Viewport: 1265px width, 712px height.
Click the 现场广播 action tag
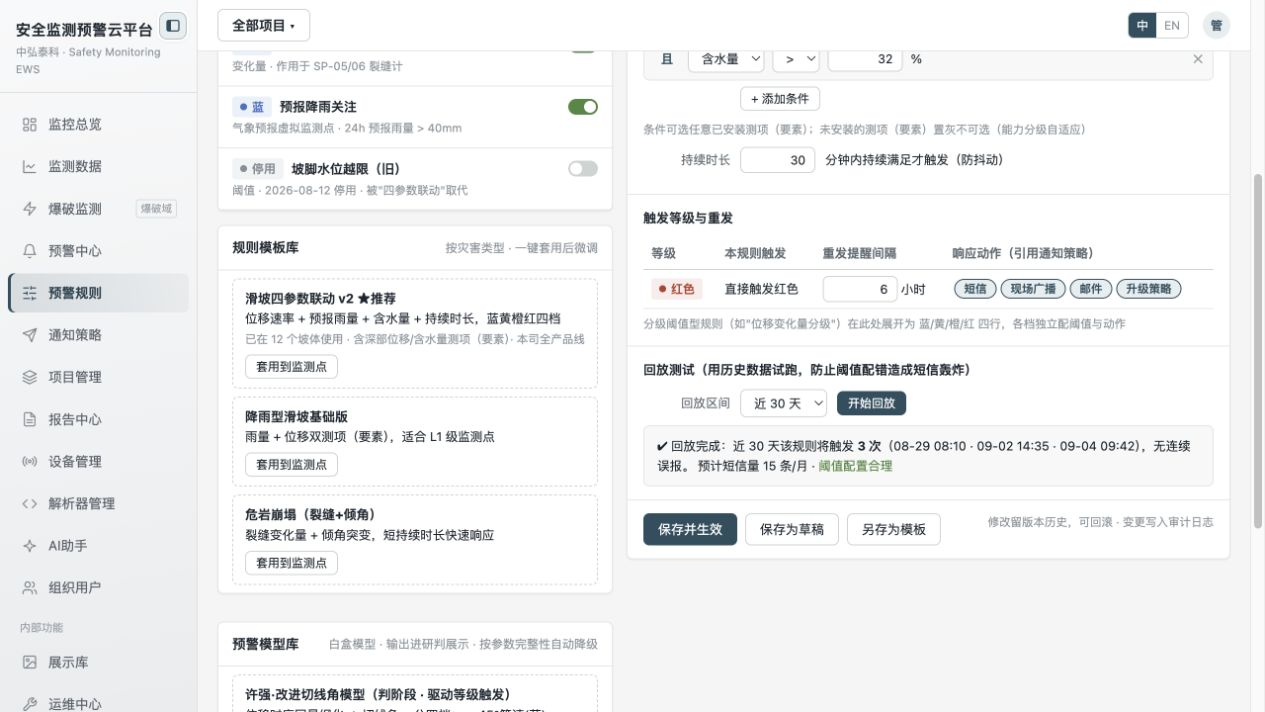pyautogui.click(x=1033, y=289)
